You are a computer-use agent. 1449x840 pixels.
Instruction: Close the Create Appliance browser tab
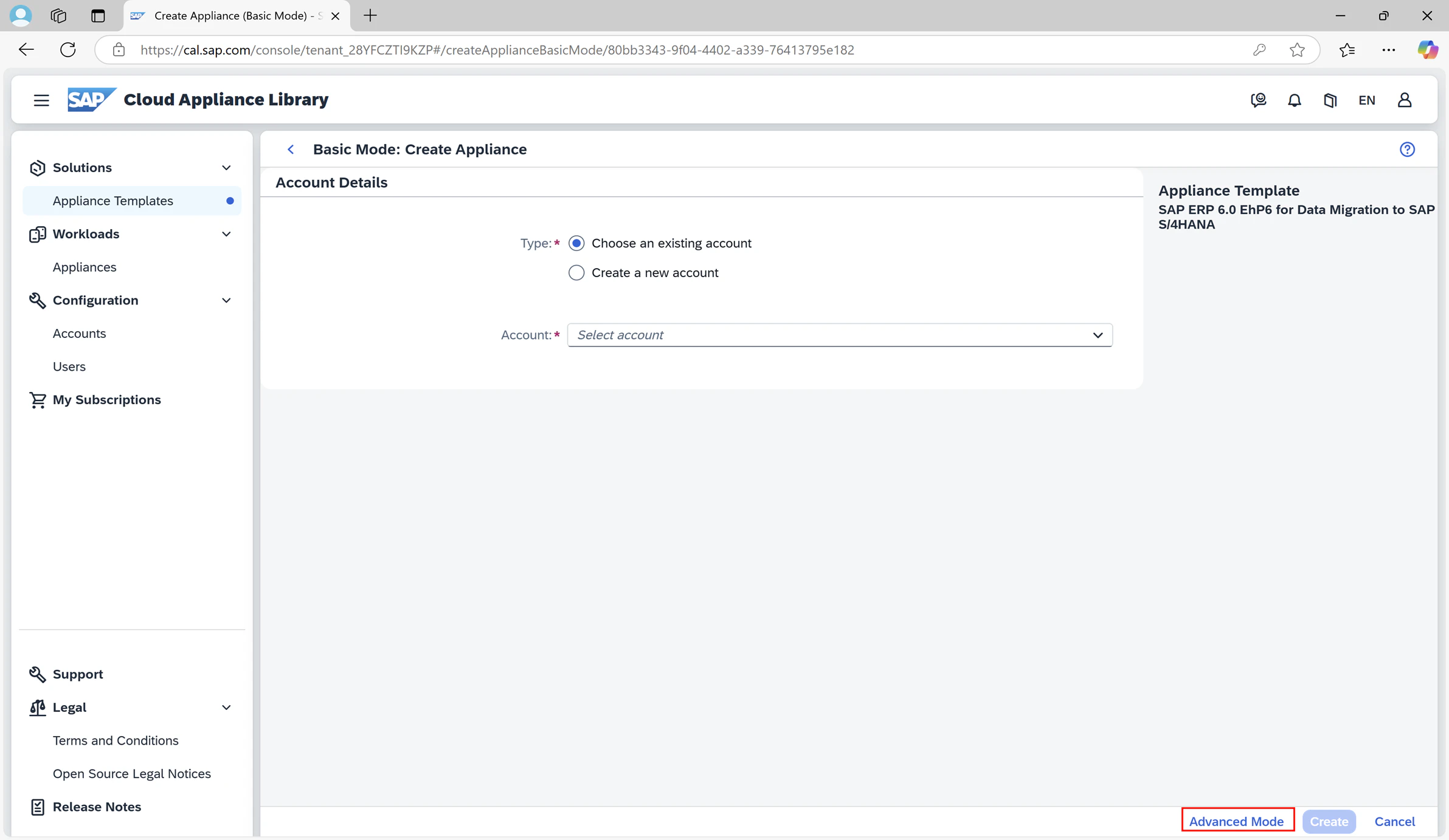pyautogui.click(x=335, y=16)
